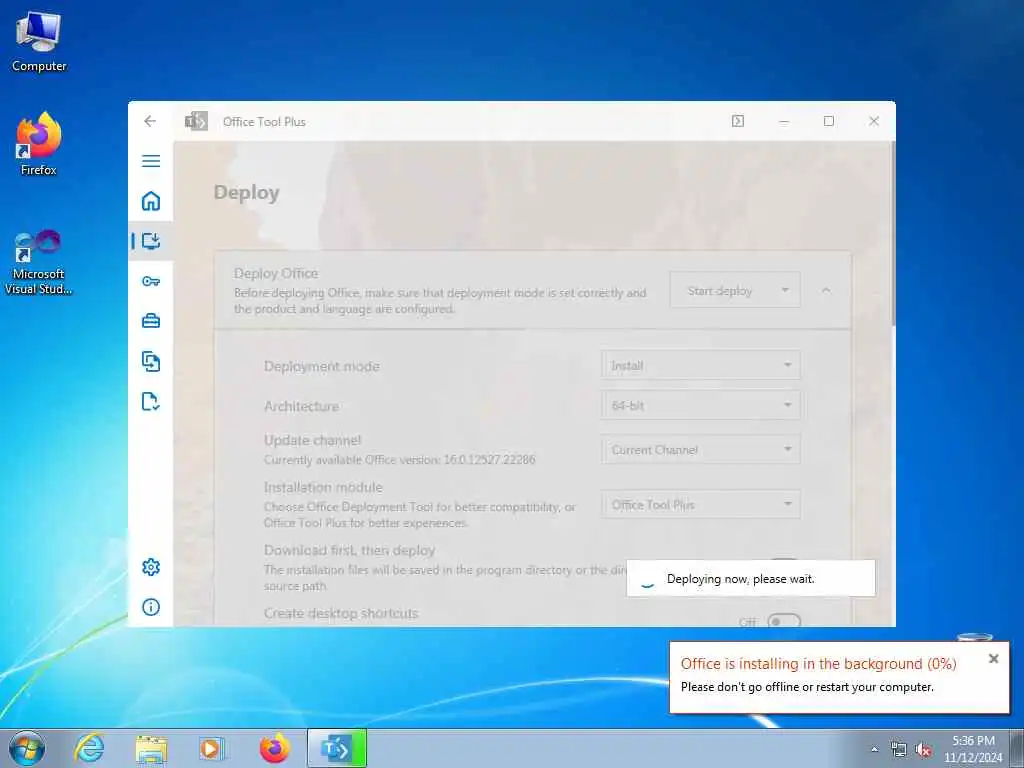Image resolution: width=1024 pixels, height=768 pixels.
Task: Click Office Tool Plus taskbar button
Action: 337,748
